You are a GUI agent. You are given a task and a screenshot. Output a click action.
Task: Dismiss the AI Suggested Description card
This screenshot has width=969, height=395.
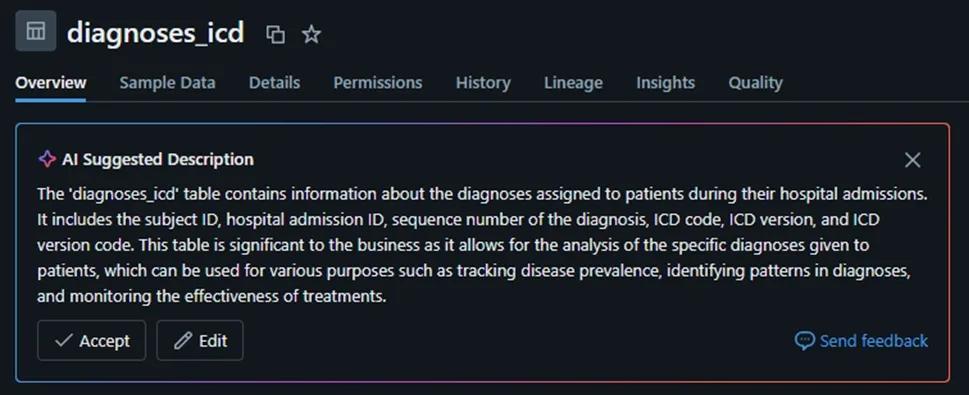click(x=912, y=160)
